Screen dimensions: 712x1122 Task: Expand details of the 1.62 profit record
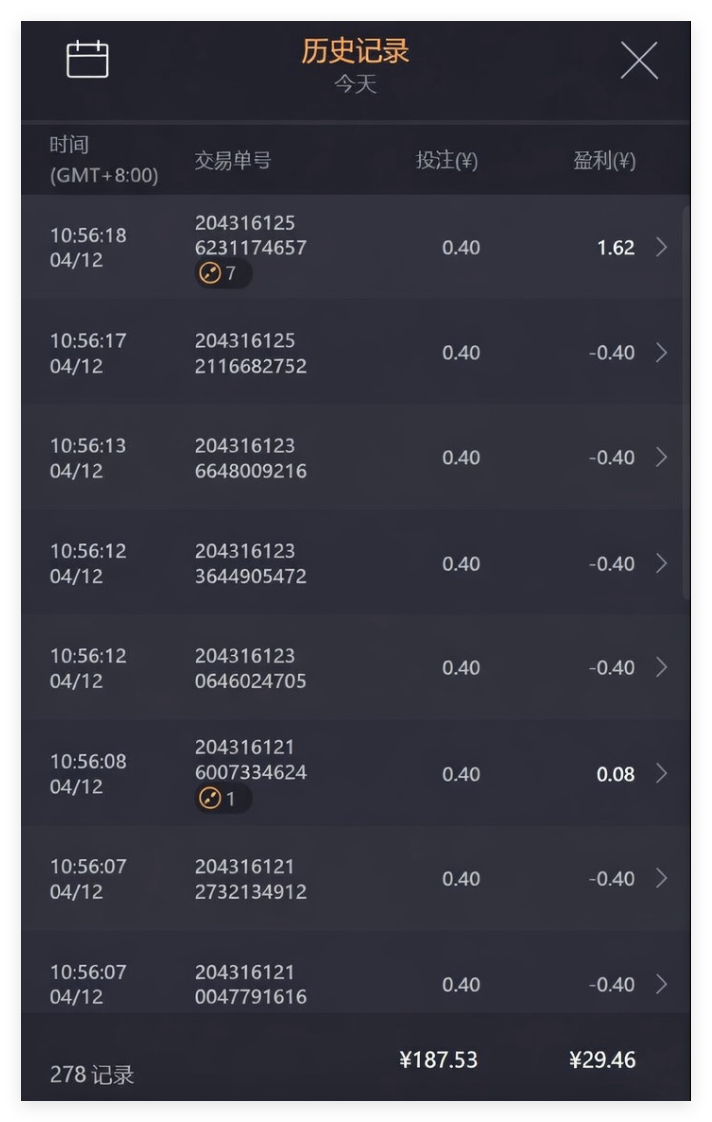tap(661, 247)
